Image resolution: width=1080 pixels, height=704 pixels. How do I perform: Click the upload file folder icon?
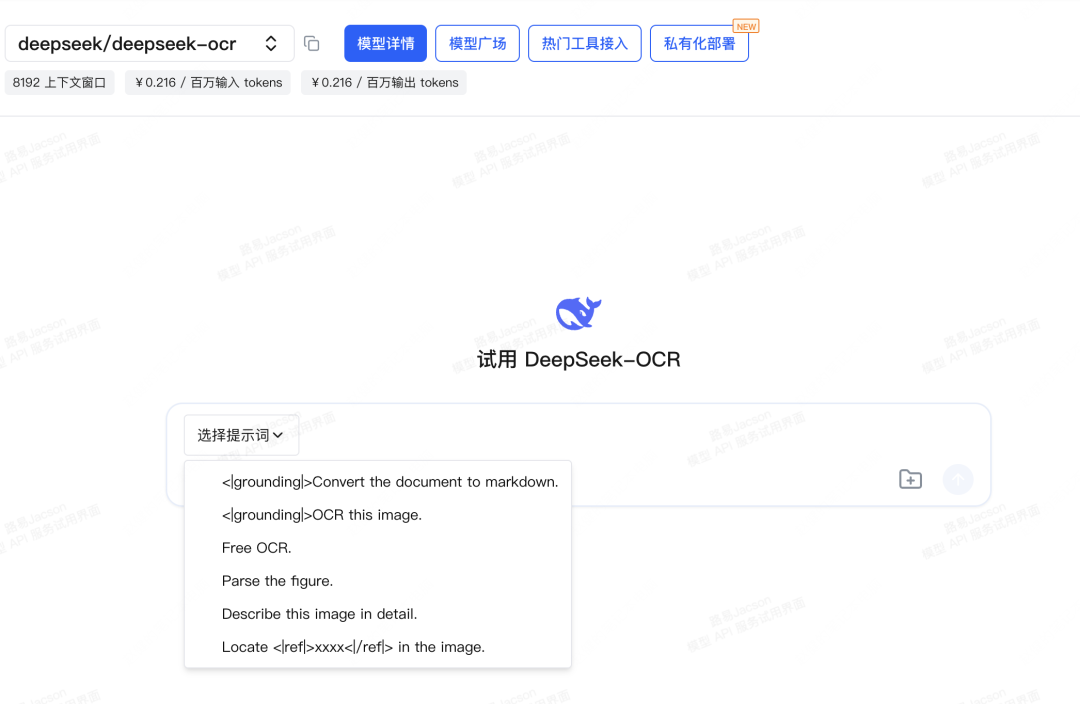[x=910, y=479]
